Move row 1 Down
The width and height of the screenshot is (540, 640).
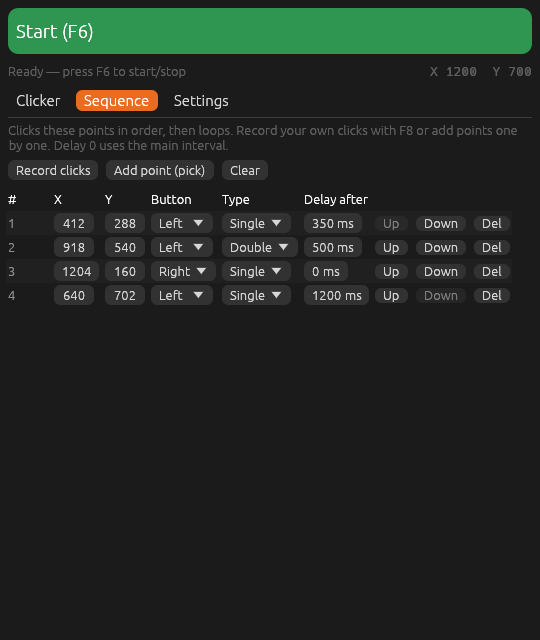(x=441, y=224)
